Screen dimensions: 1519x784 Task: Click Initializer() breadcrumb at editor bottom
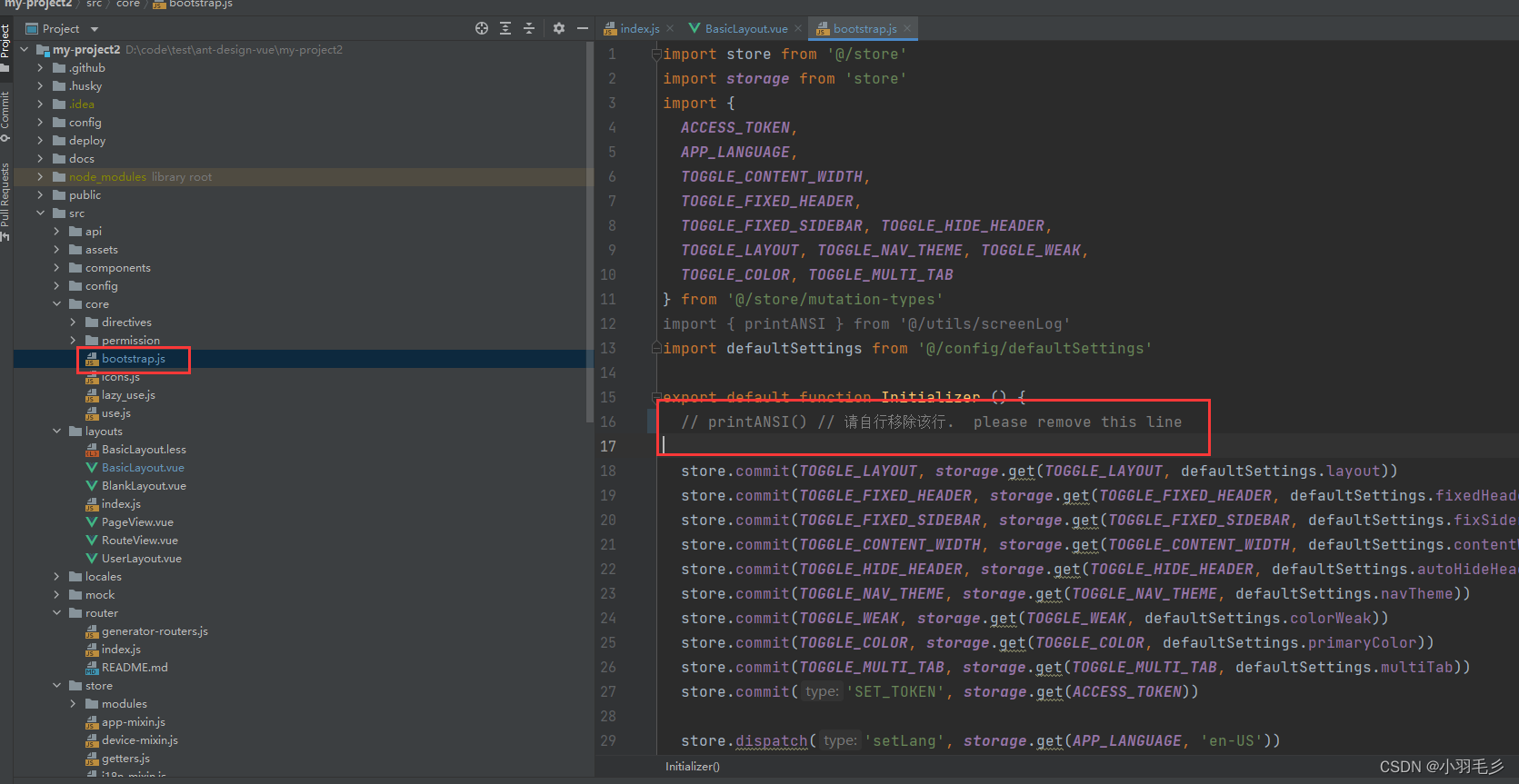point(693,767)
